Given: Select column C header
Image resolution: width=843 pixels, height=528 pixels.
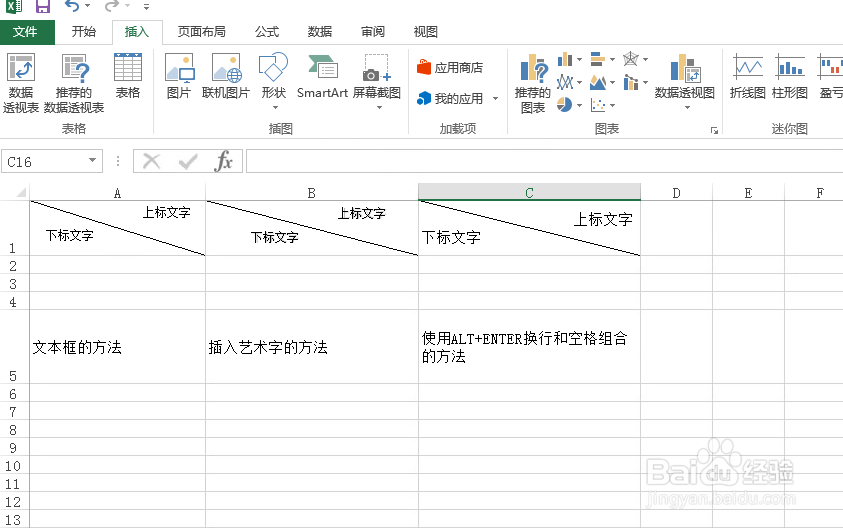Looking at the screenshot, I should point(530,192).
